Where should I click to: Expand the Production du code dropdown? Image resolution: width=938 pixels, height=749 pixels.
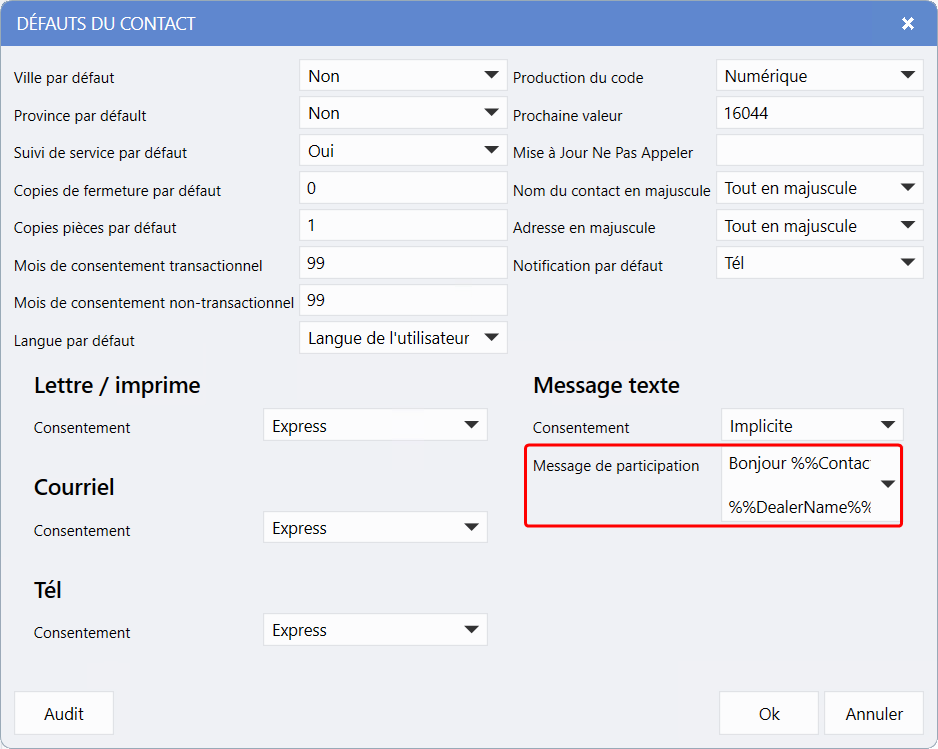819,76
